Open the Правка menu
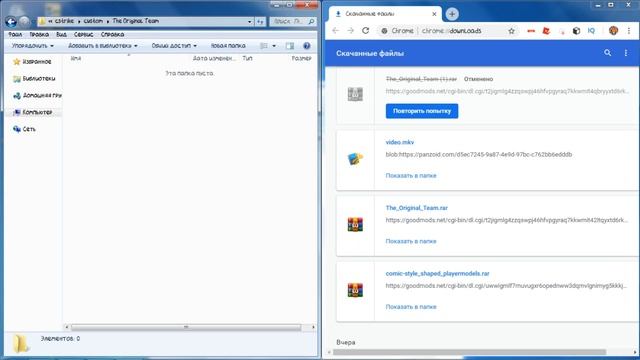 [39, 34]
